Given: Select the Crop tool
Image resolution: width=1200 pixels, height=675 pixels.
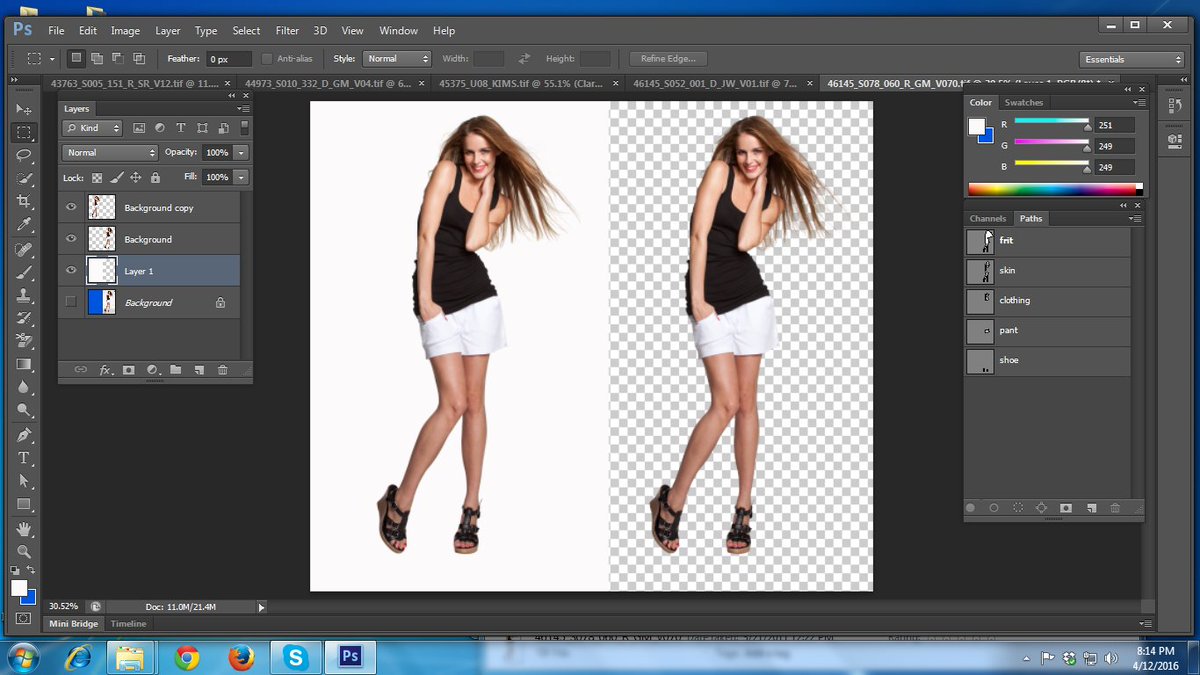Looking at the screenshot, I should [24, 201].
